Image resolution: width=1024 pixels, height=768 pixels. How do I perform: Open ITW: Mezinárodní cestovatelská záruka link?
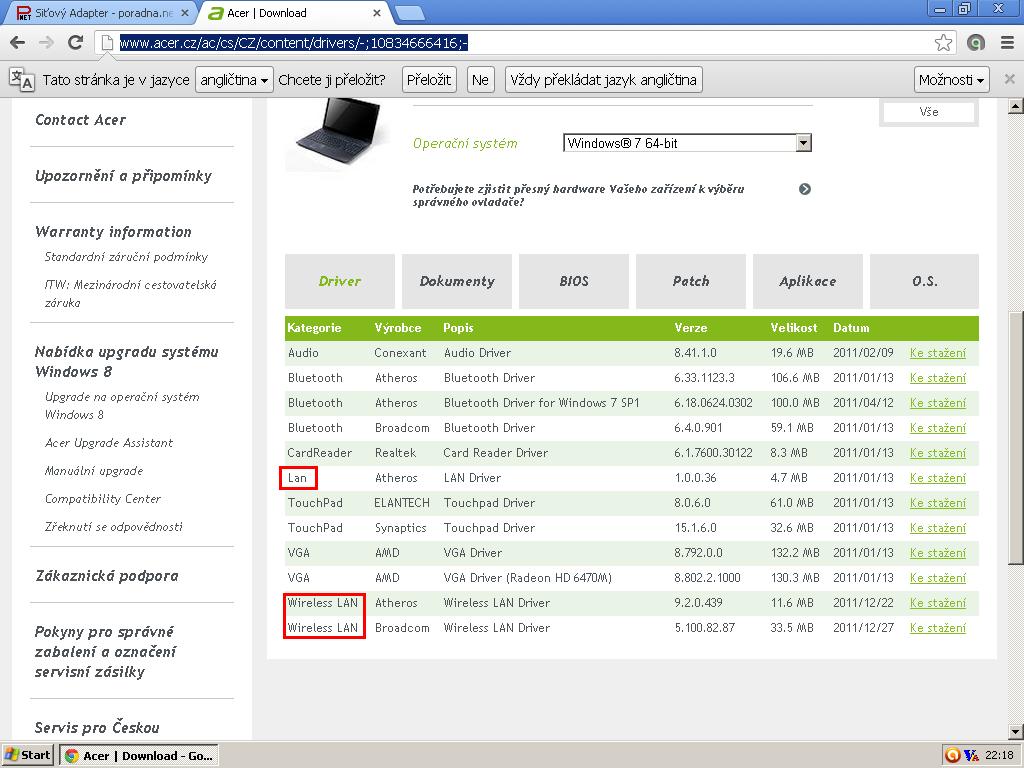(x=131, y=293)
